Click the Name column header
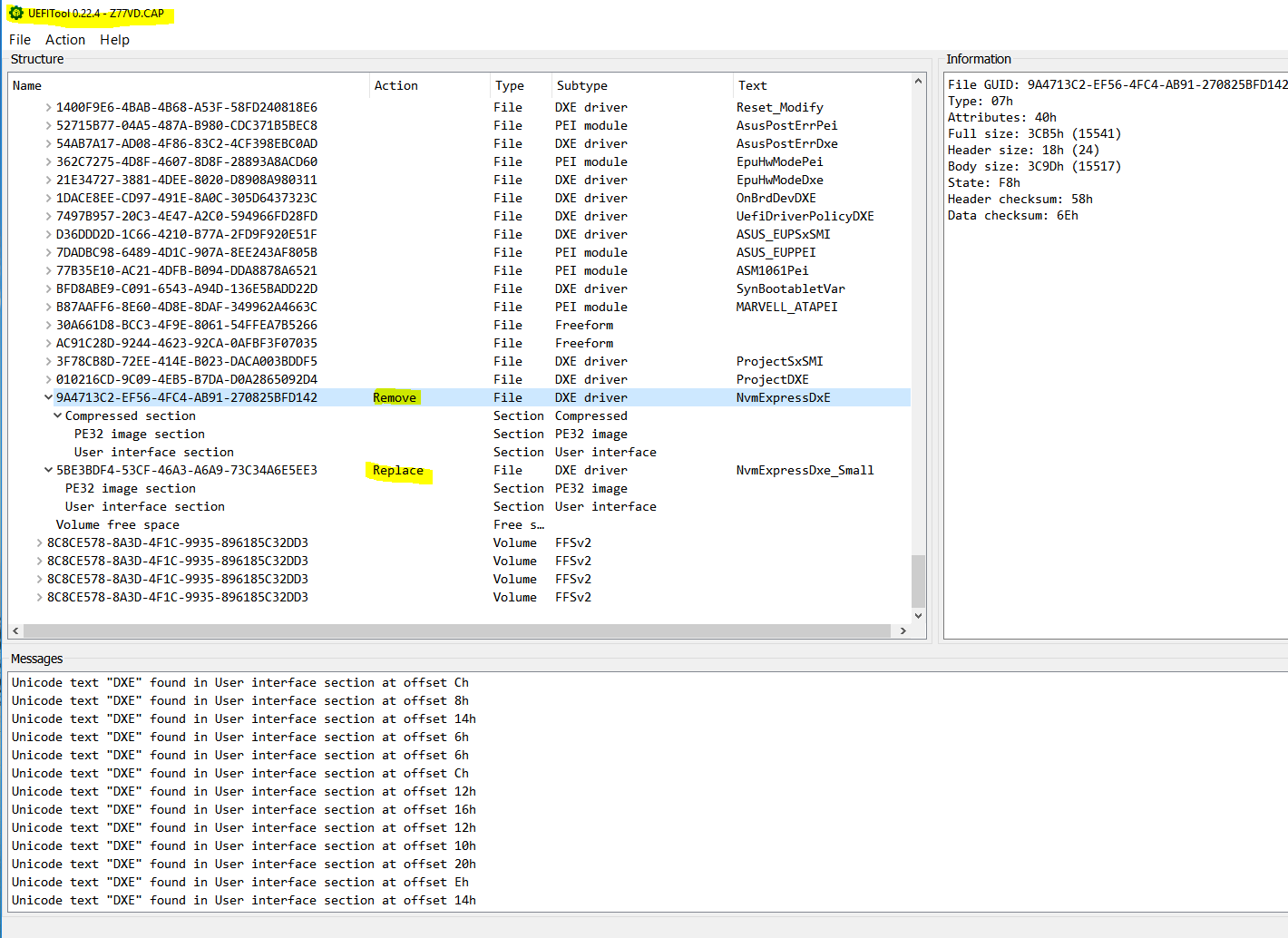Viewport: 1288px width, 938px height. 189,85
